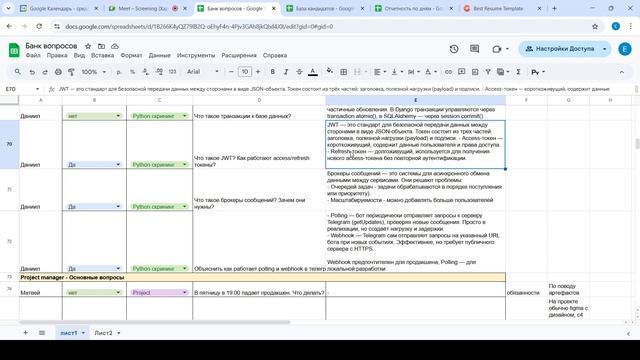Open the Расширения menu
This screenshot has height=360, width=640.
coord(239,56)
